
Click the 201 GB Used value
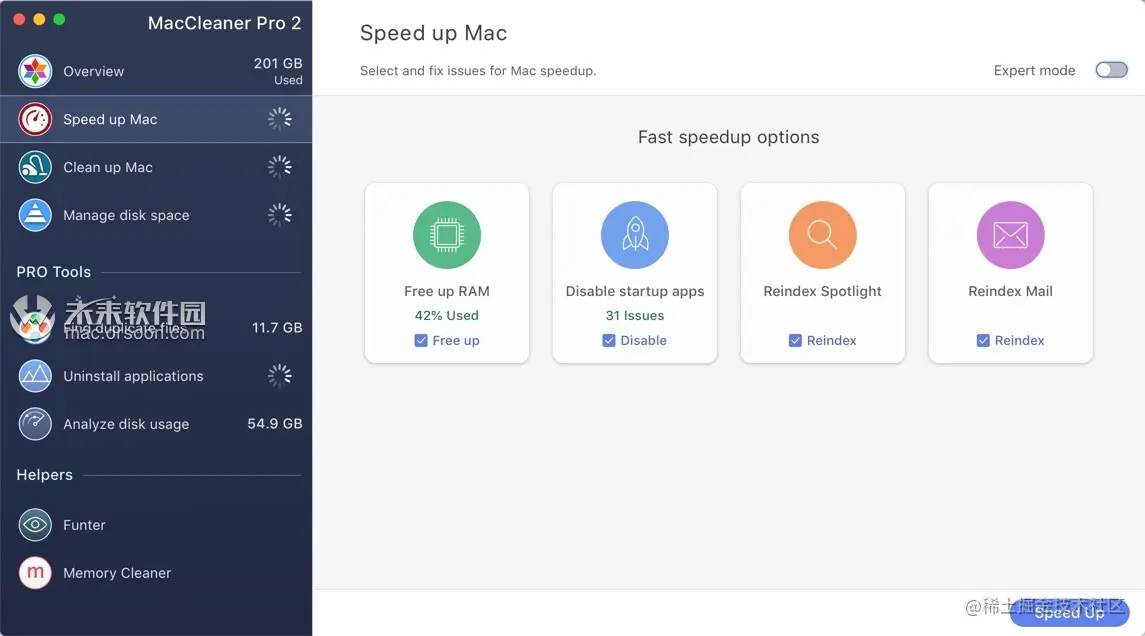277,71
